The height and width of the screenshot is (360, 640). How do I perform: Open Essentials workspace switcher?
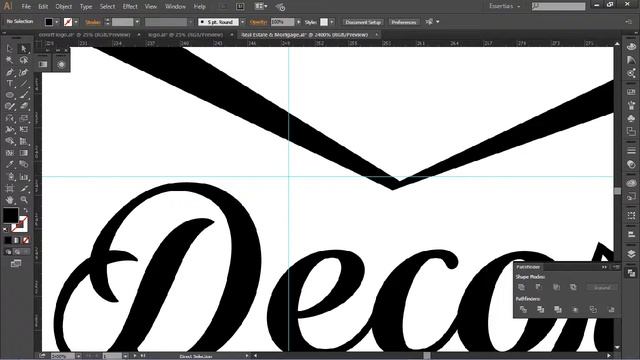coord(504,6)
